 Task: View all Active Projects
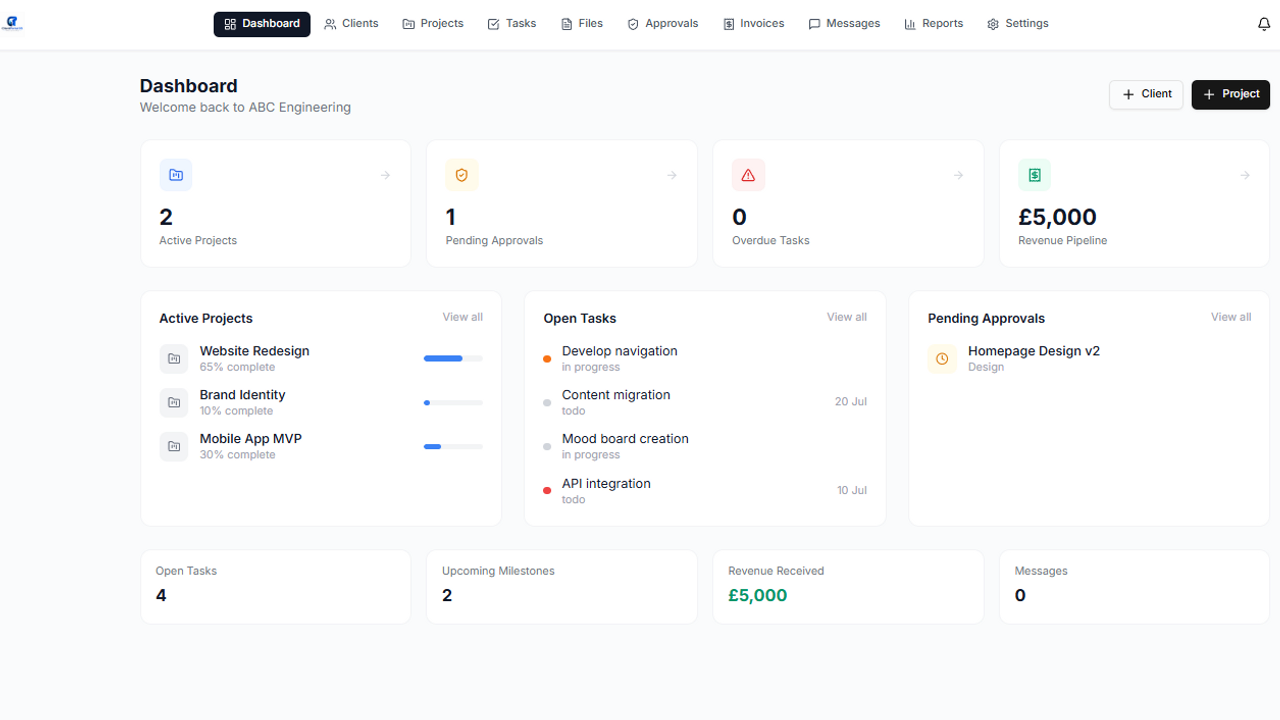[x=463, y=317]
